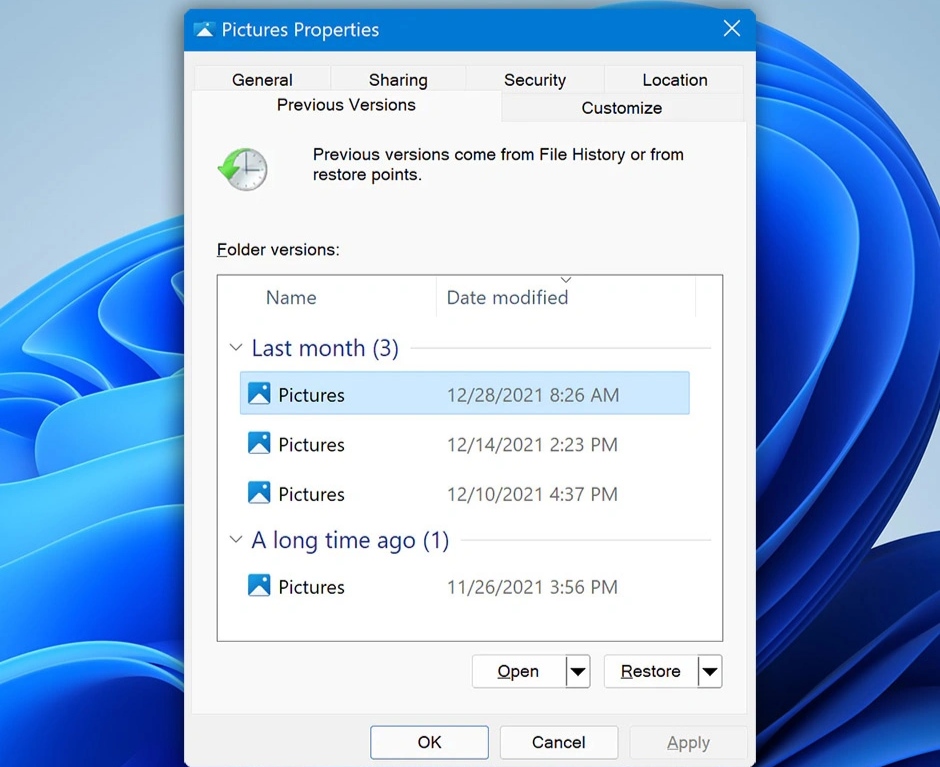Screen dimensions: 940x767
Task: Click the Restore button
Action: pyautogui.click(x=650, y=672)
